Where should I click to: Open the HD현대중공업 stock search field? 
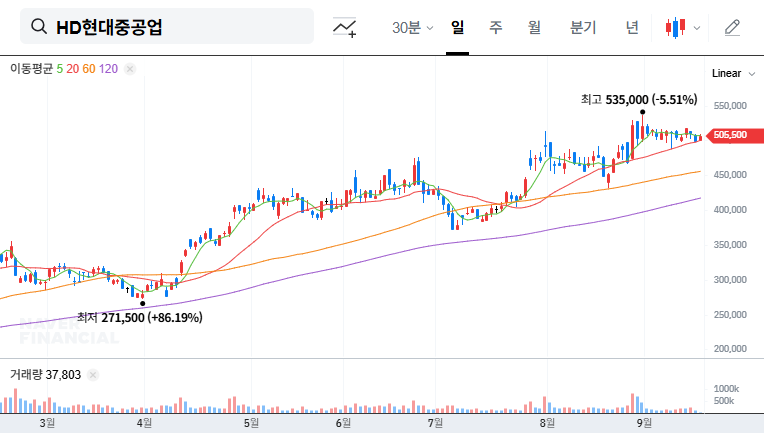[x=167, y=26]
